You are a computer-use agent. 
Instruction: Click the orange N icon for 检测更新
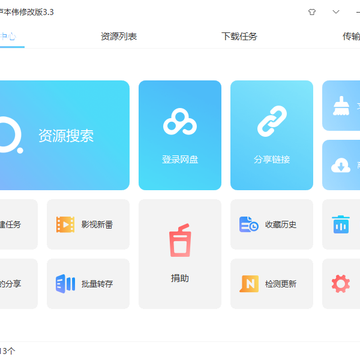pos(249,284)
